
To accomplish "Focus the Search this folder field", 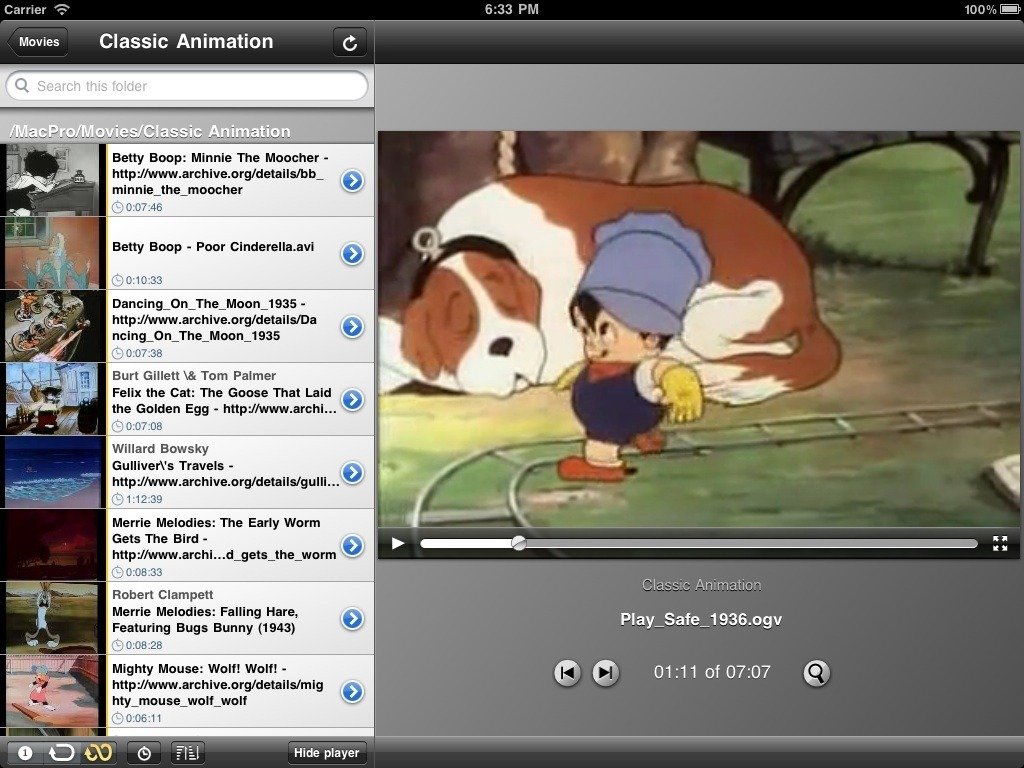I will tap(187, 86).
